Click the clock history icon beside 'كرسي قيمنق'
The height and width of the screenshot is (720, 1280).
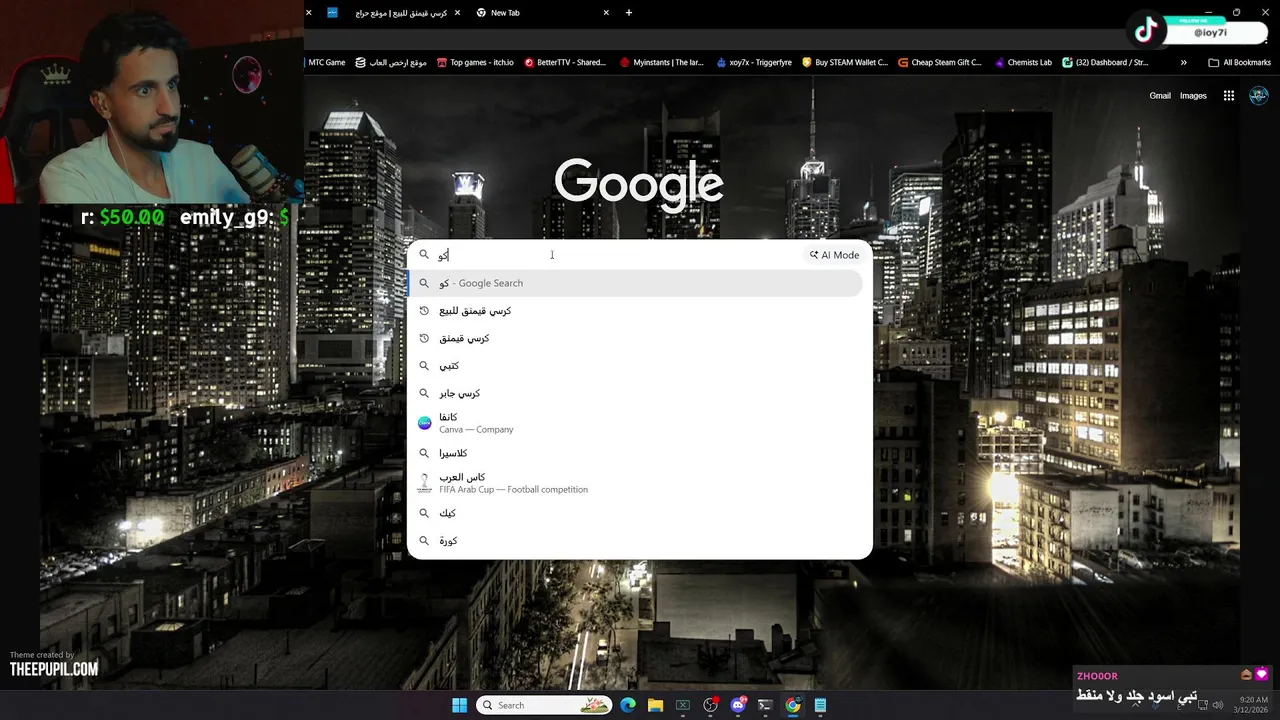tap(424, 338)
